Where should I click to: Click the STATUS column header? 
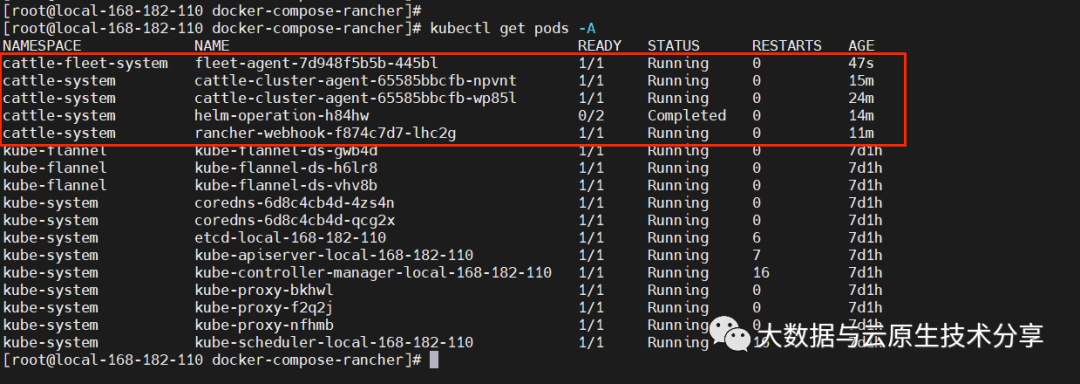674,46
